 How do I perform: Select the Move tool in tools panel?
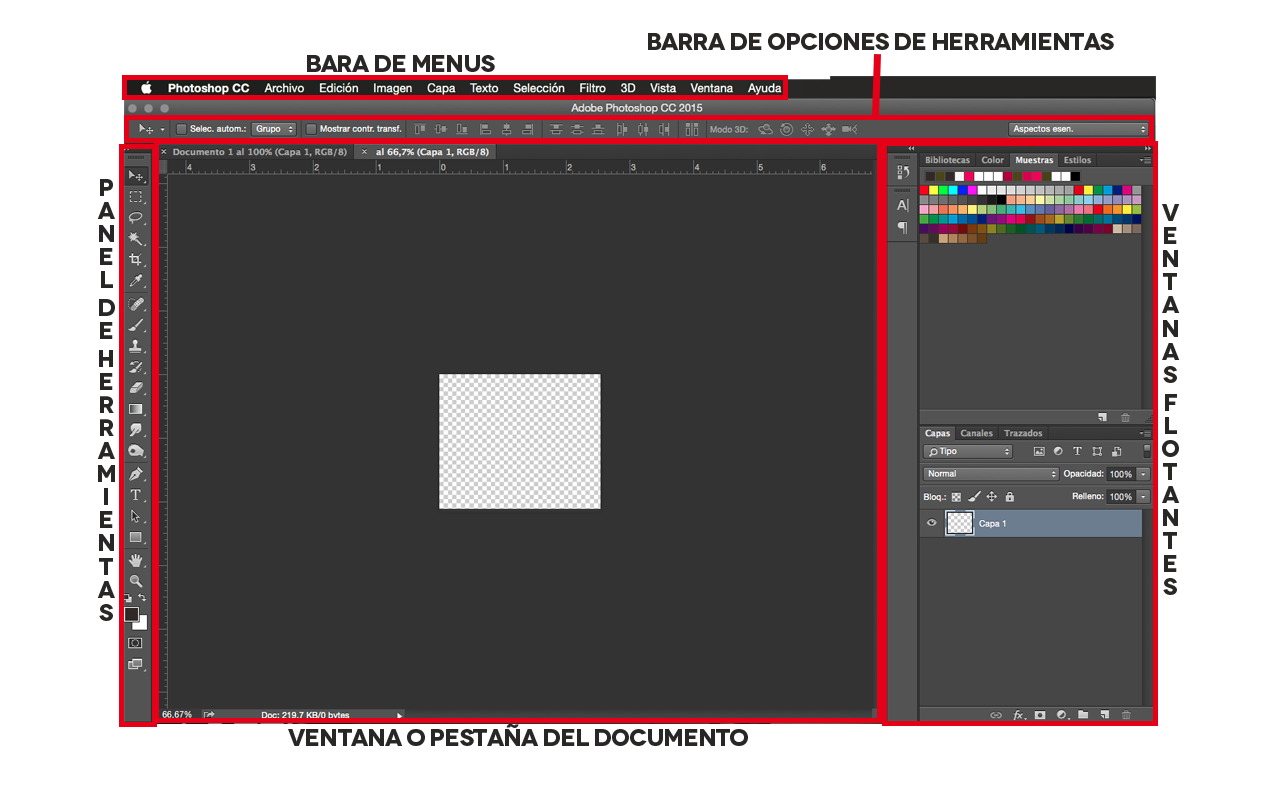pos(136,176)
